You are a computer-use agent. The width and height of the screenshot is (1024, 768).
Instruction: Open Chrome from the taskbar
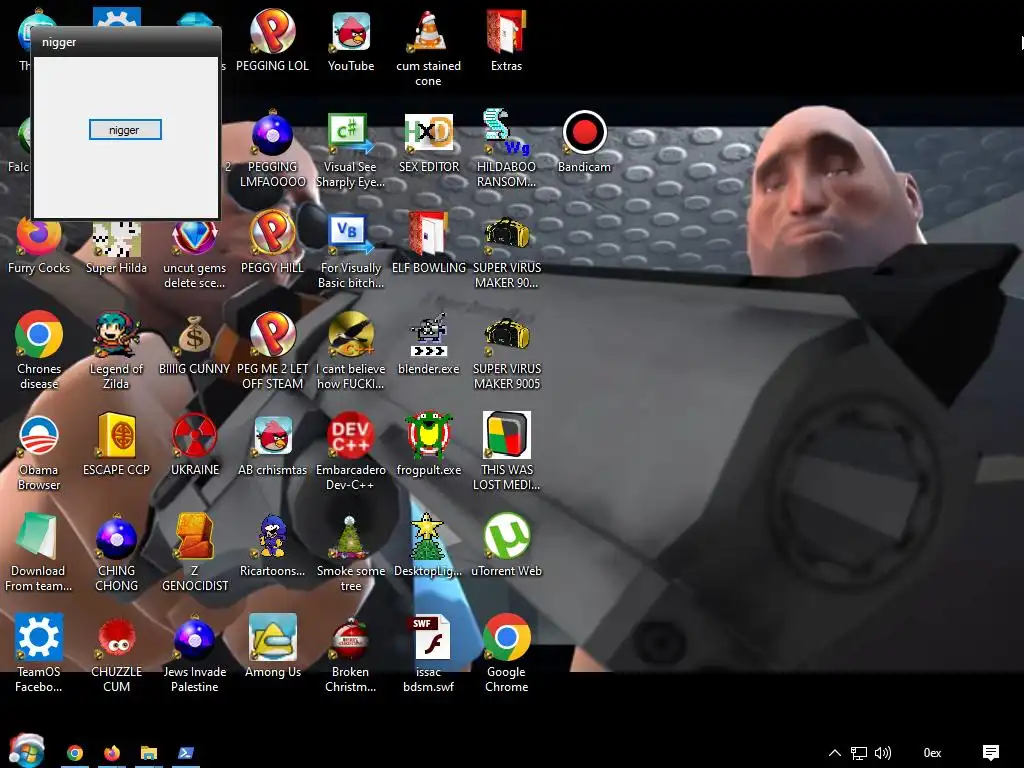pyautogui.click(x=75, y=753)
